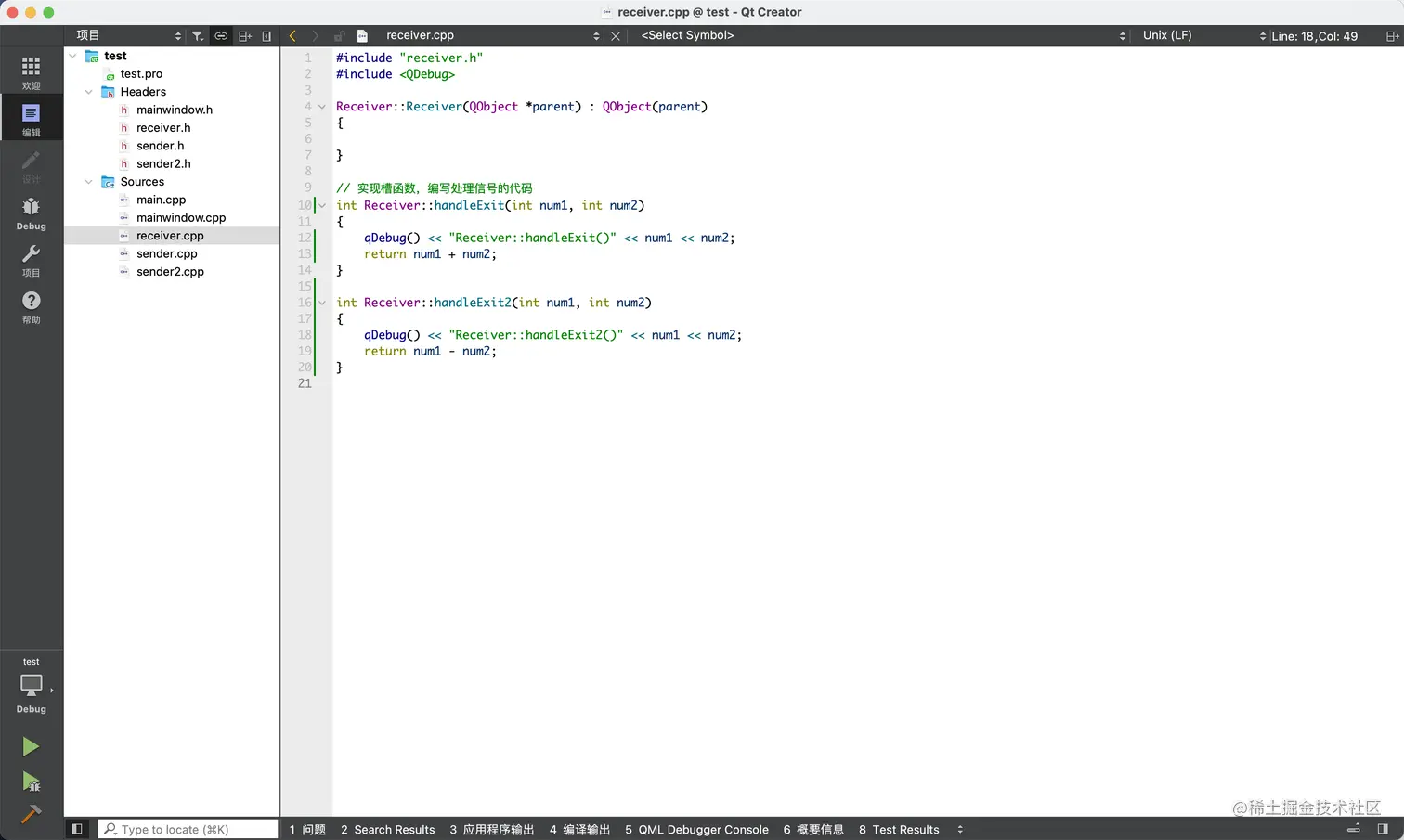This screenshot has height=840, width=1404.
Task: Click the filter tree icon in project pane
Action: pos(198,36)
